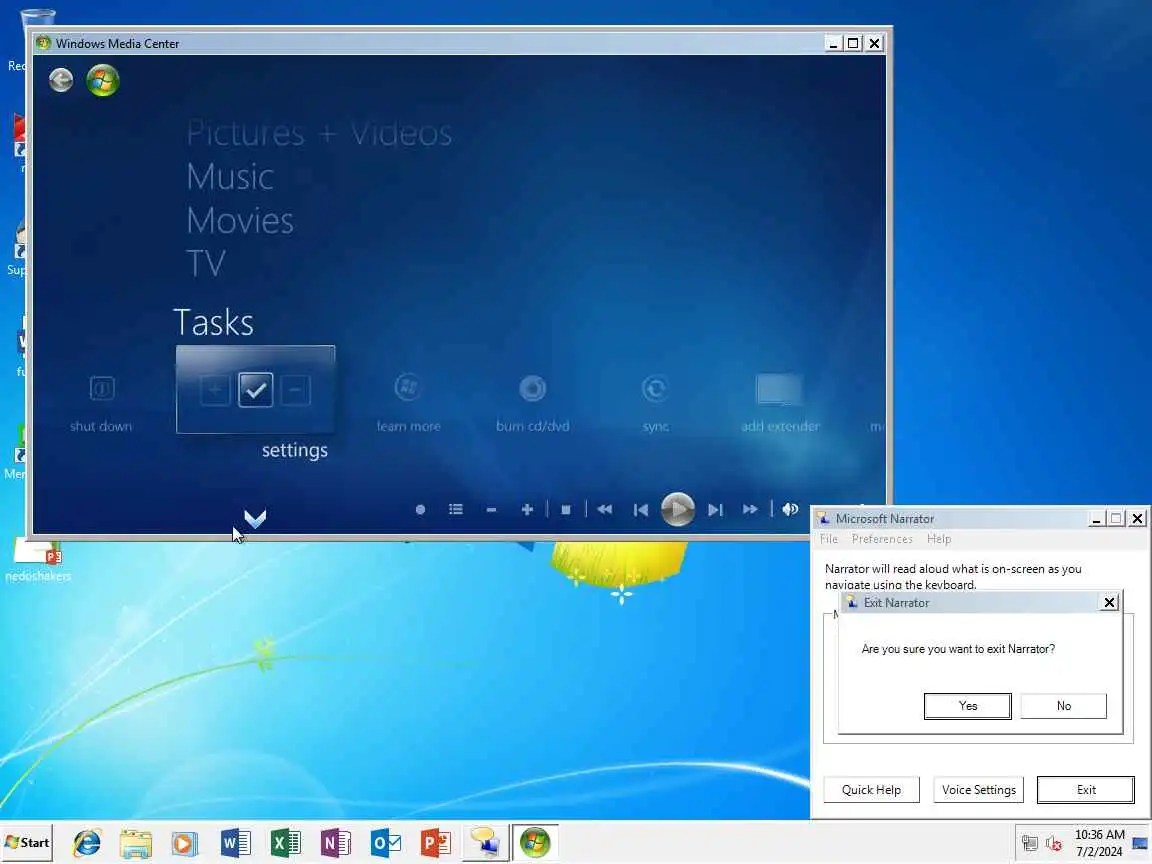Confirm exit by clicking Yes
1152x864 pixels.
(x=968, y=706)
